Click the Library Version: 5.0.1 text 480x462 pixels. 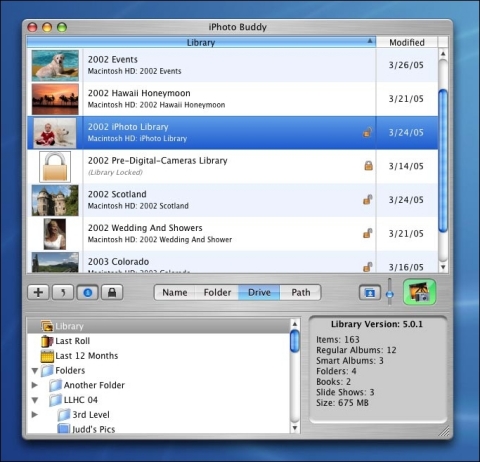tap(377, 324)
